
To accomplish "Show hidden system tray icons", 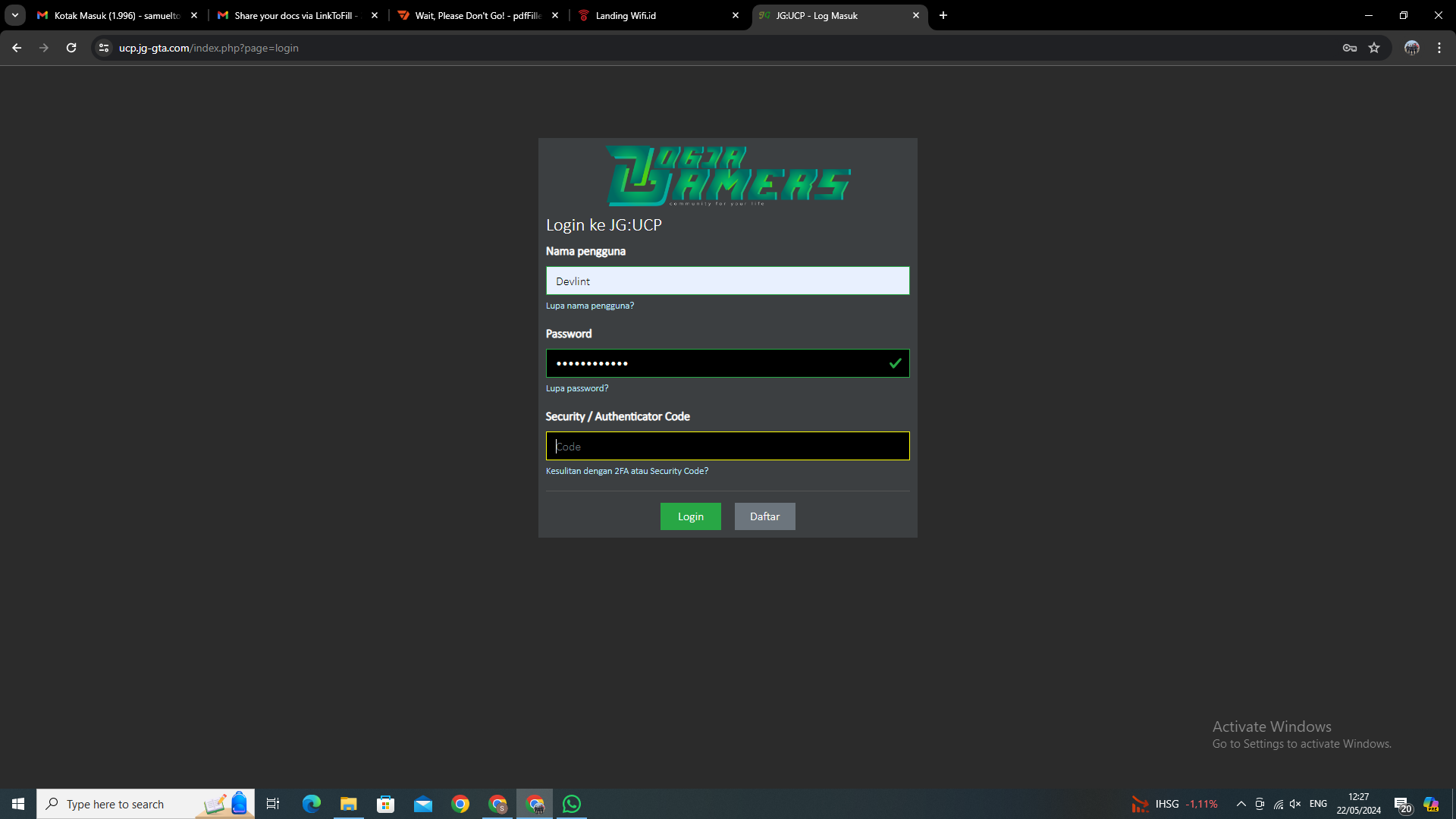I will pyautogui.click(x=1241, y=804).
